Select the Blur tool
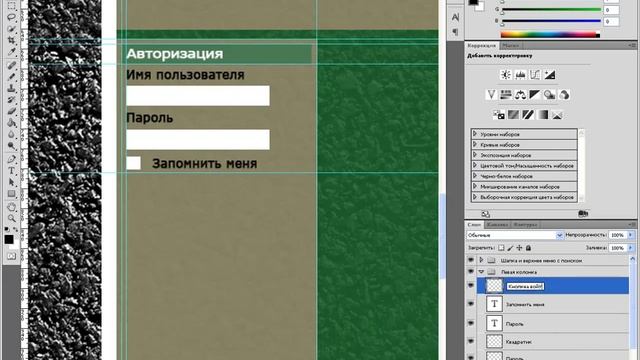This screenshot has width=640, height=360. click(11, 135)
